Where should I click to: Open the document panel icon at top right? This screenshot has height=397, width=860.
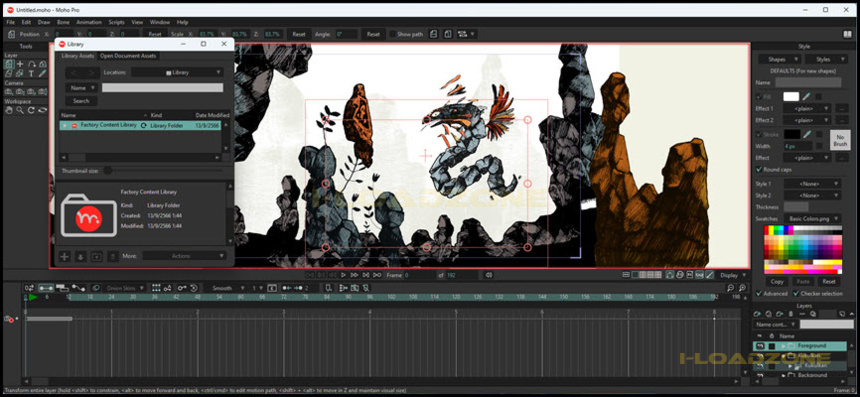pos(847,34)
